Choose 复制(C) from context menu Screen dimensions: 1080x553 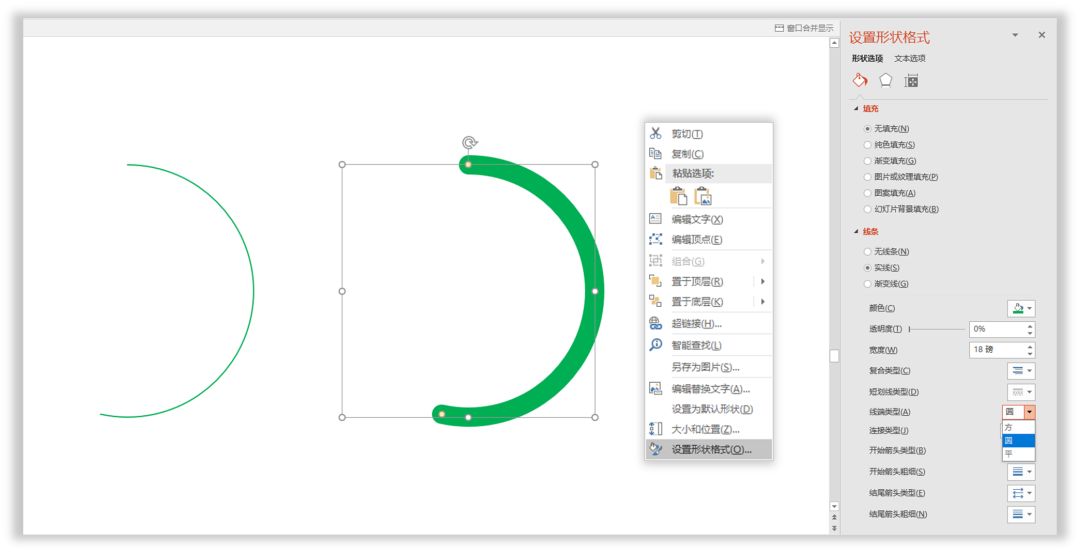pyautogui.click(x=709, y=154)
